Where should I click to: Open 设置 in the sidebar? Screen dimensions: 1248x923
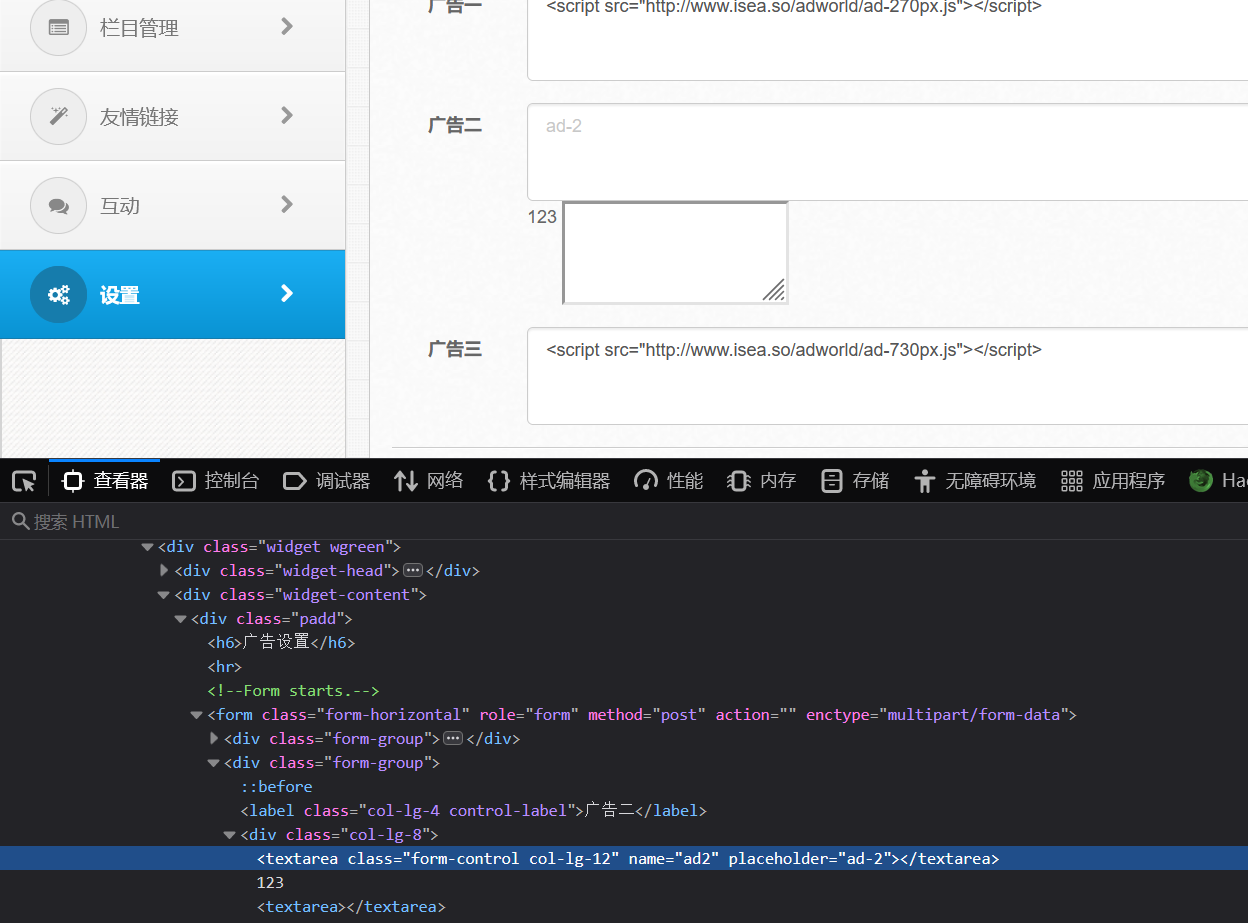[172, 294]
